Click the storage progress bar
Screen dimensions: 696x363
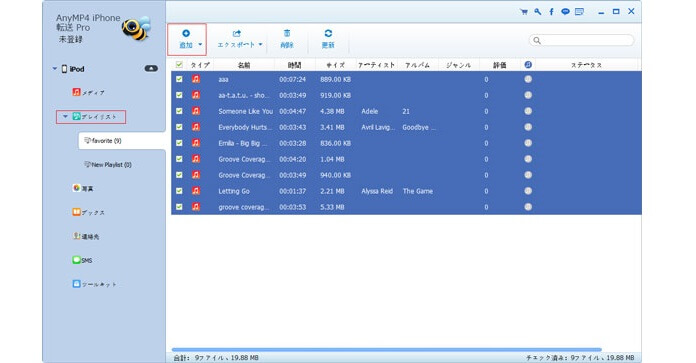387,350
